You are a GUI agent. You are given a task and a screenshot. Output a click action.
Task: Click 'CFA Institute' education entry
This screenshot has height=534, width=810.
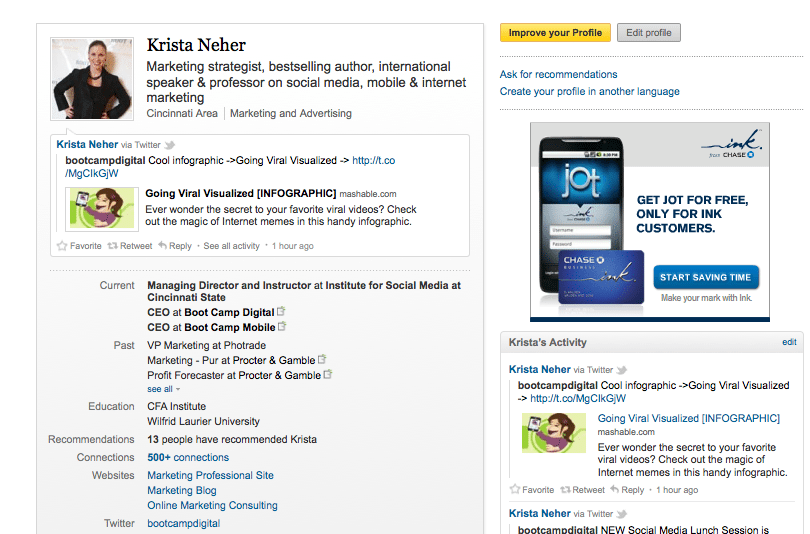tap(177, 406)
